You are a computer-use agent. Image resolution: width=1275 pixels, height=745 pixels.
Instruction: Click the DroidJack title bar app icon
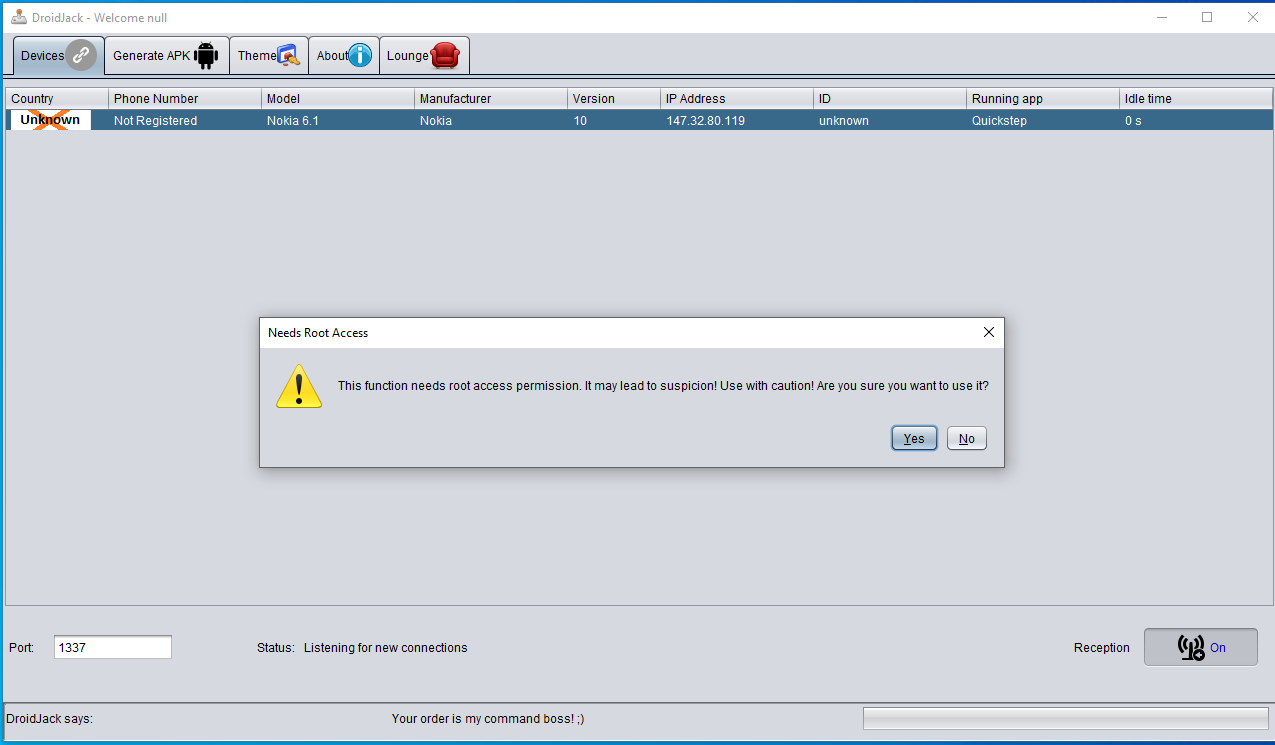[18, 17]
